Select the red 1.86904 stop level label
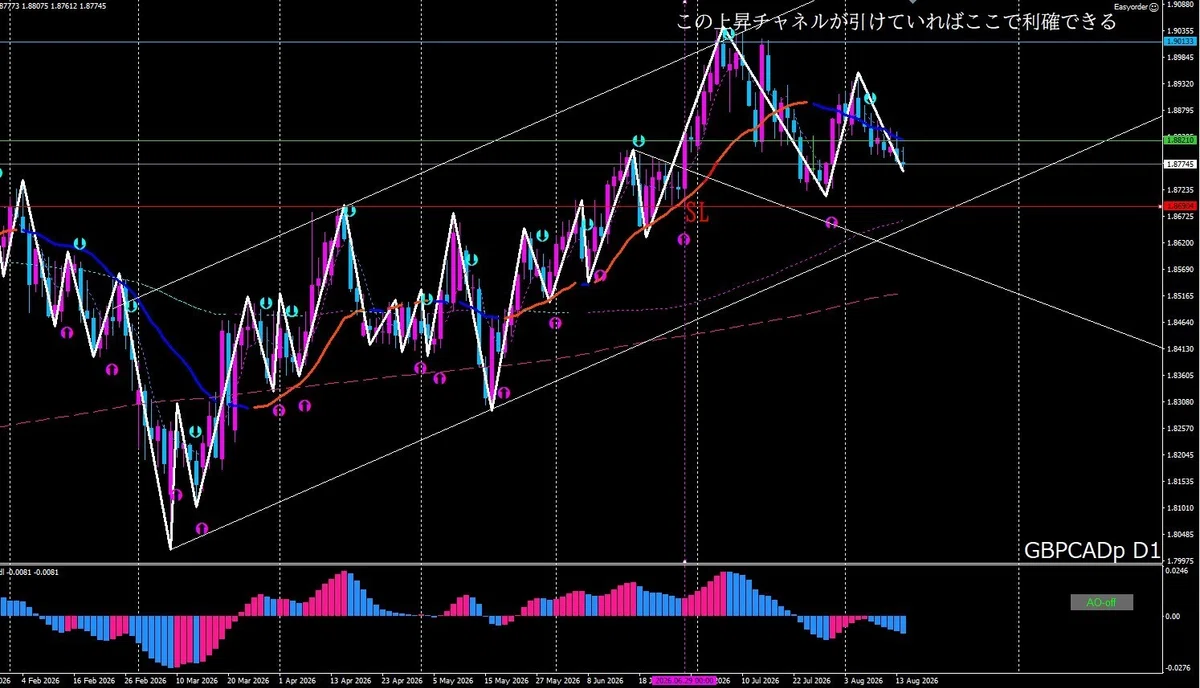 point(1180,205)
